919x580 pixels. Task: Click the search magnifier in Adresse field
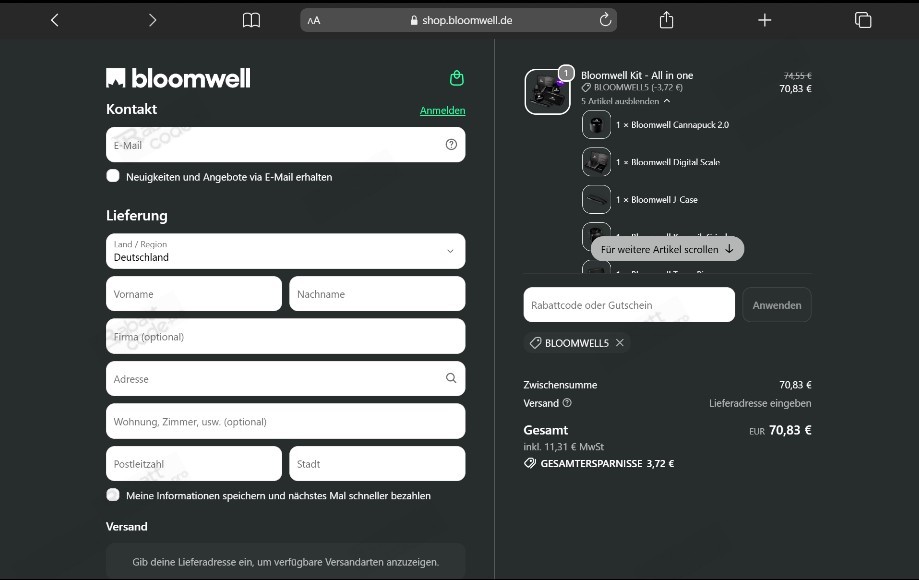pos(451,378)
